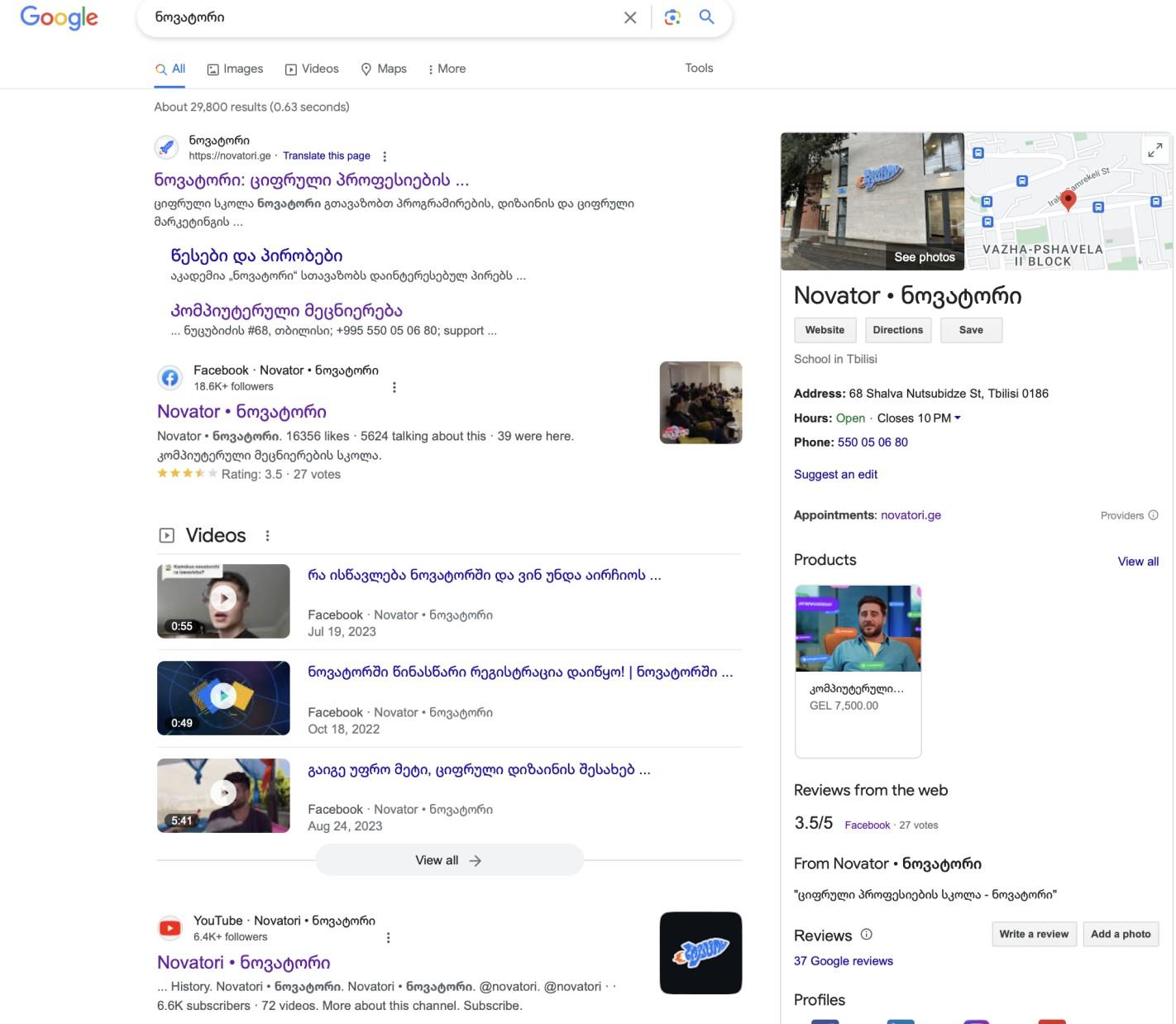The image size is (1176, 1024).
Task: Open the YouTube channel logo thumbnail
Action: click(700, 953)
